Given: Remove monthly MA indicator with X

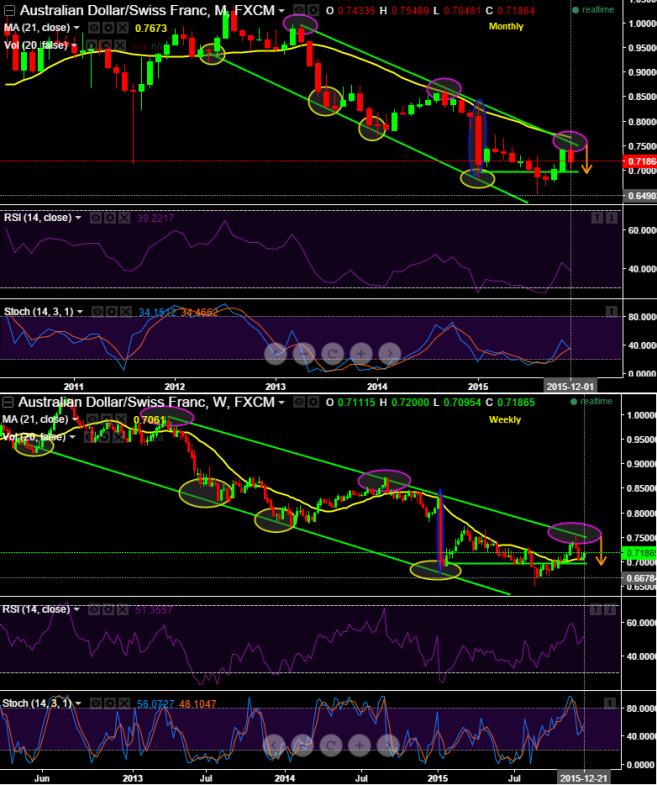Looking at the screenshot, I should pos(122,28).
